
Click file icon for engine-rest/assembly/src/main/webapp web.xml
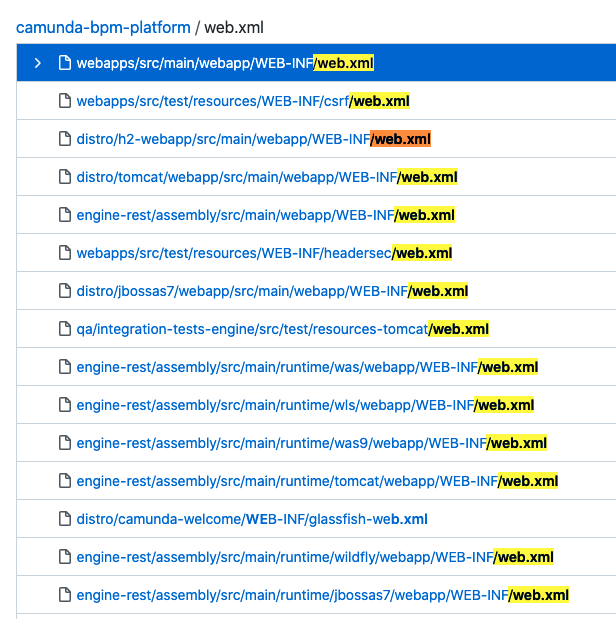point(65,215)
